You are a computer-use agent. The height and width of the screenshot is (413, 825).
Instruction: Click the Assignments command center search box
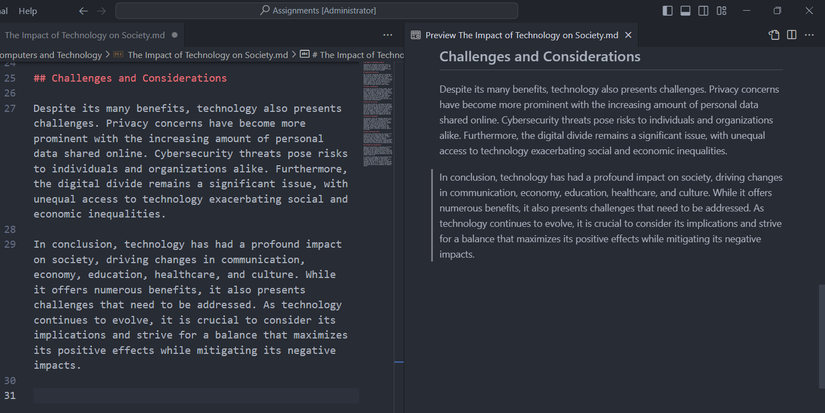click(316, 11)
